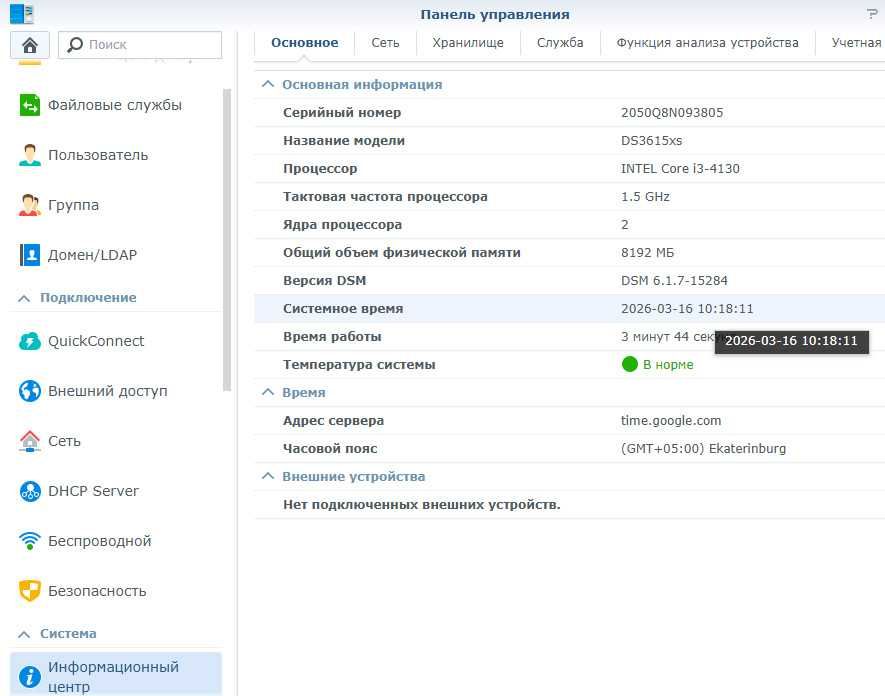Collapse the Система sidebar section

24,634
